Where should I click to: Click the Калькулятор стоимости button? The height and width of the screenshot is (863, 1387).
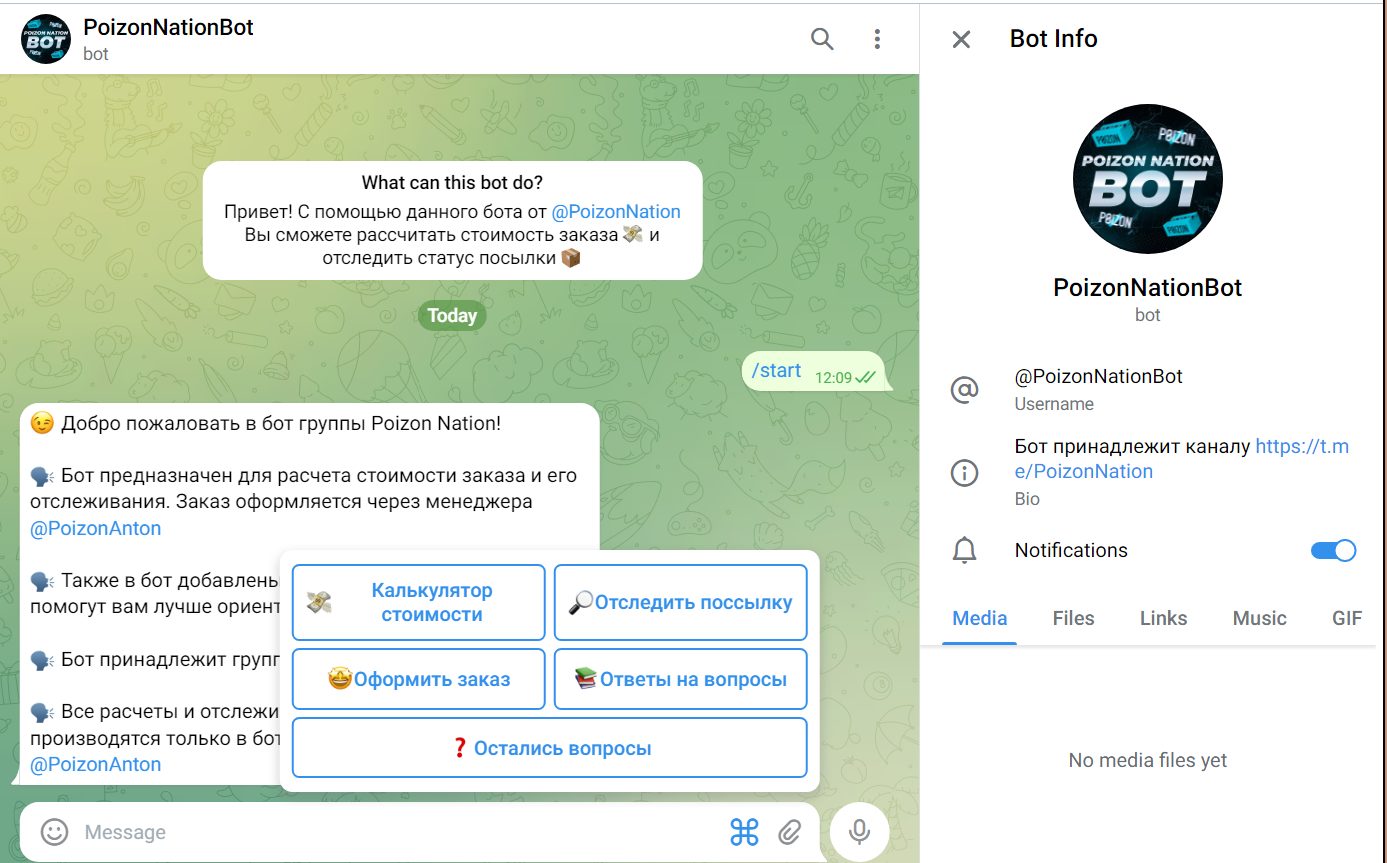point(419,603)
